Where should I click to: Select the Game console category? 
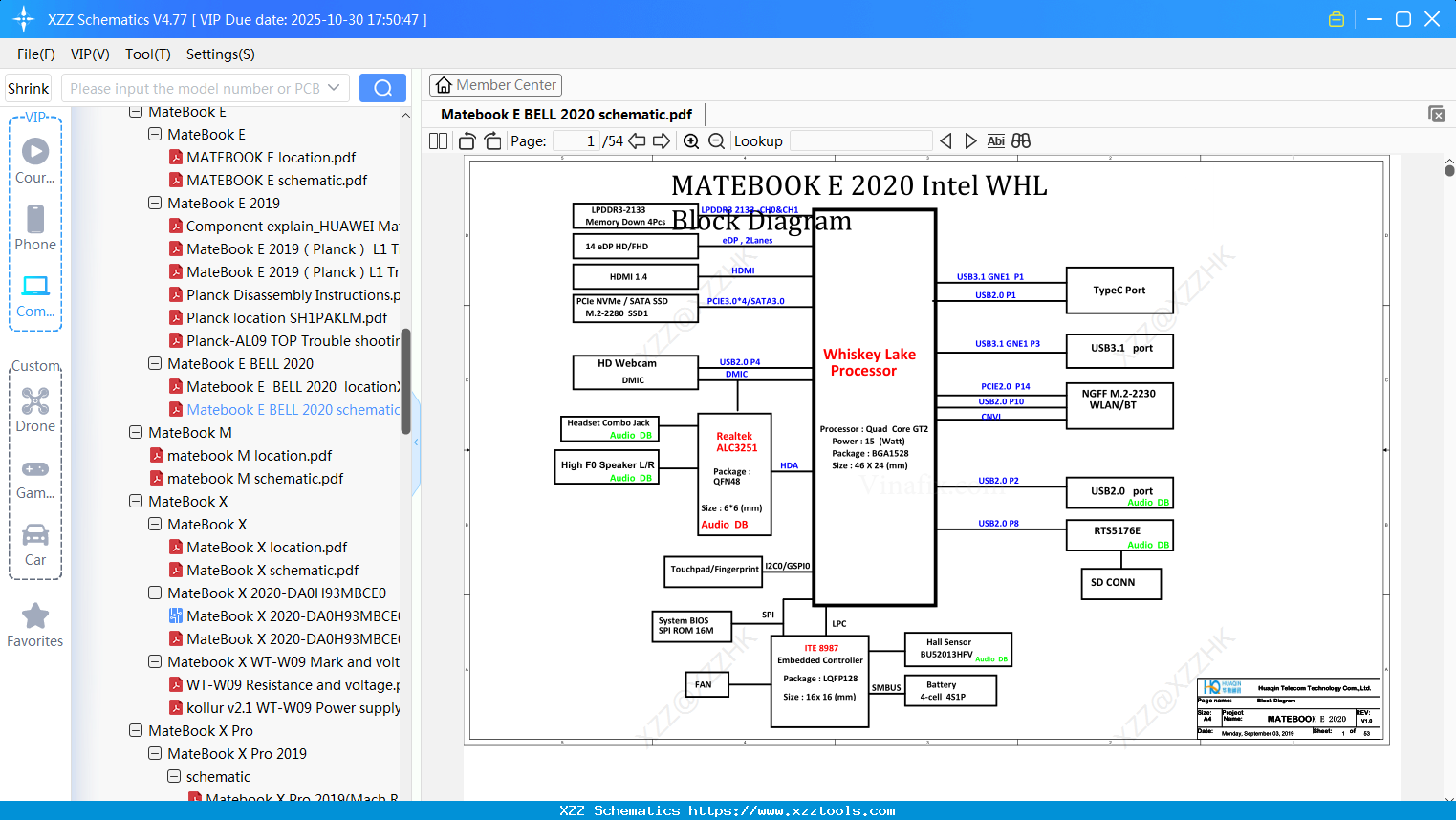point(35,478)
